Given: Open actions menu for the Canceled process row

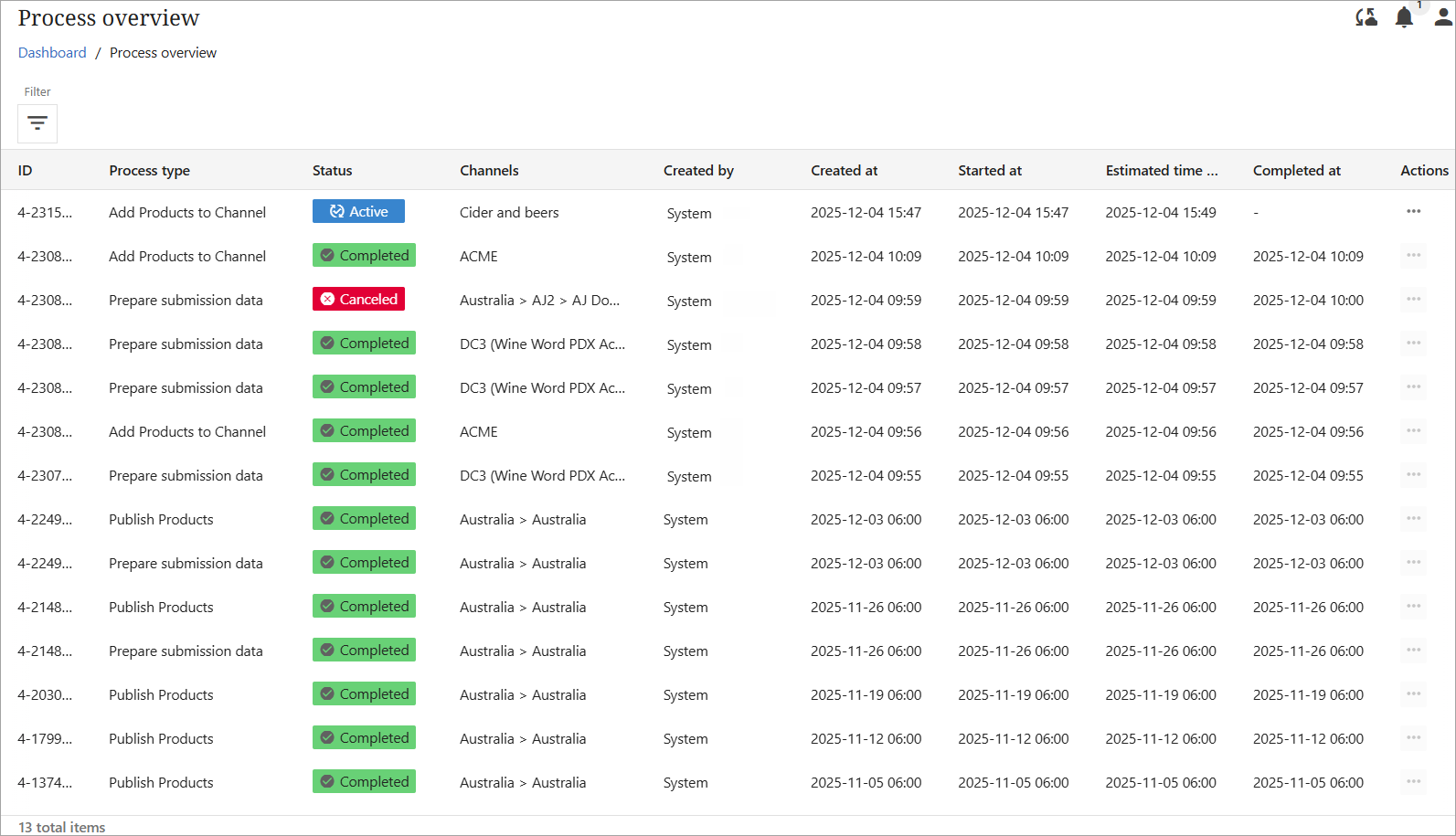Looking at the screenshot, I should [x=1413, y=300].
